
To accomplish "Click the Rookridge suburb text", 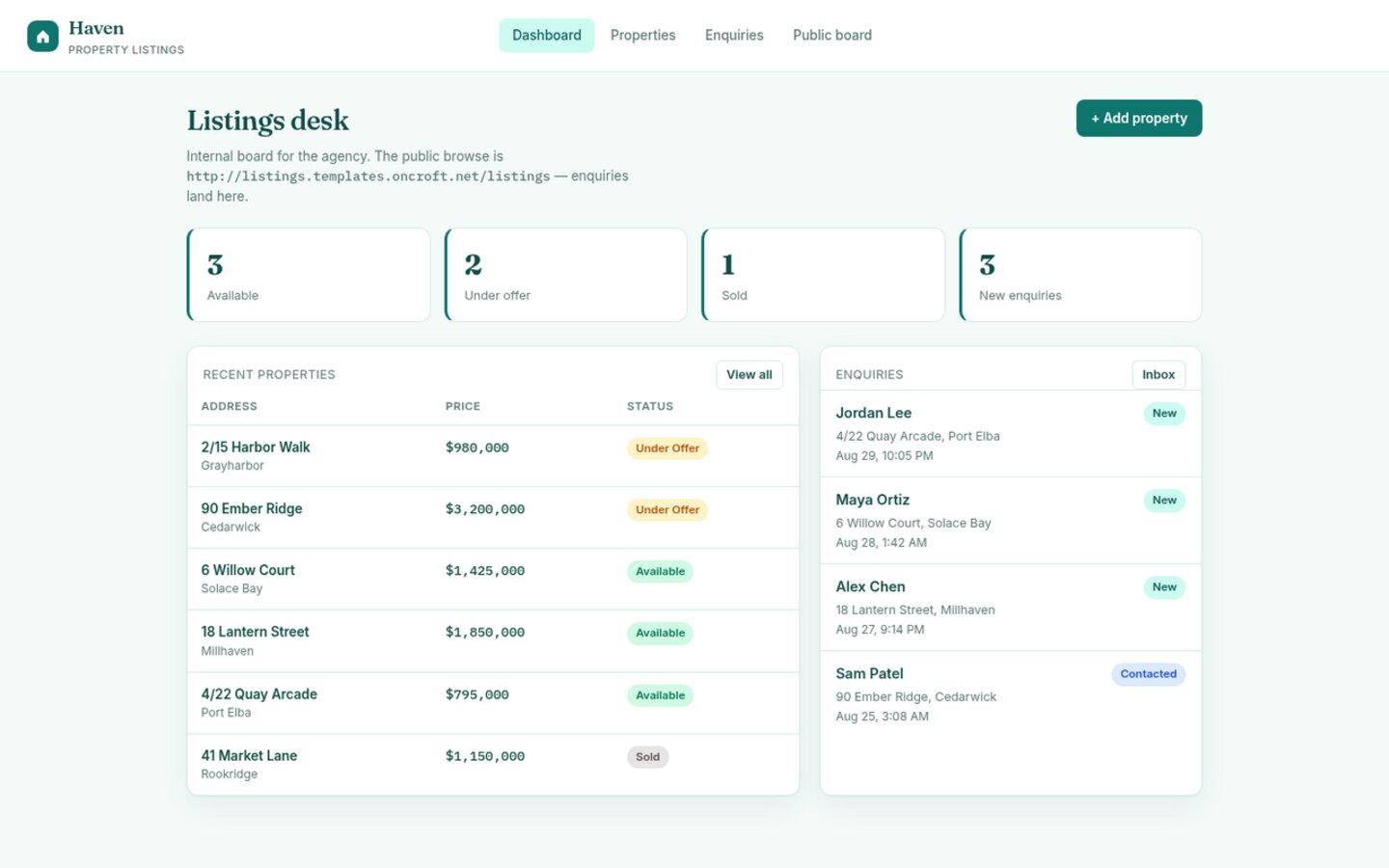I will point(230,774).
